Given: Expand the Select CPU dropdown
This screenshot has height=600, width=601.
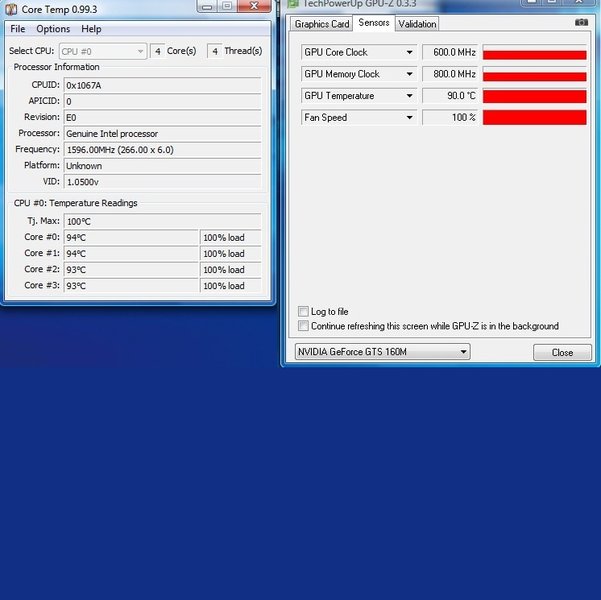Looking at the screenshot, I should (103, 51).
